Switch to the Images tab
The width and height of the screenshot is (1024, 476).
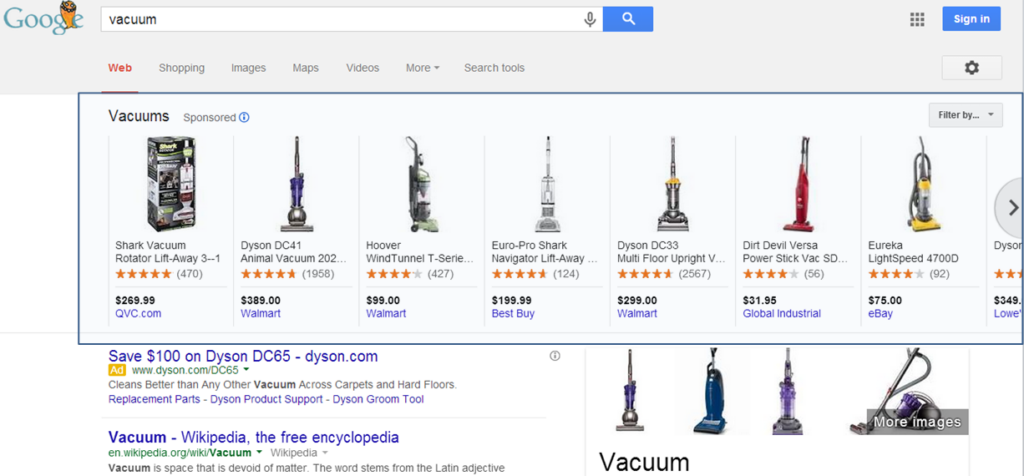pyautogui.click(x=248, y=68)
